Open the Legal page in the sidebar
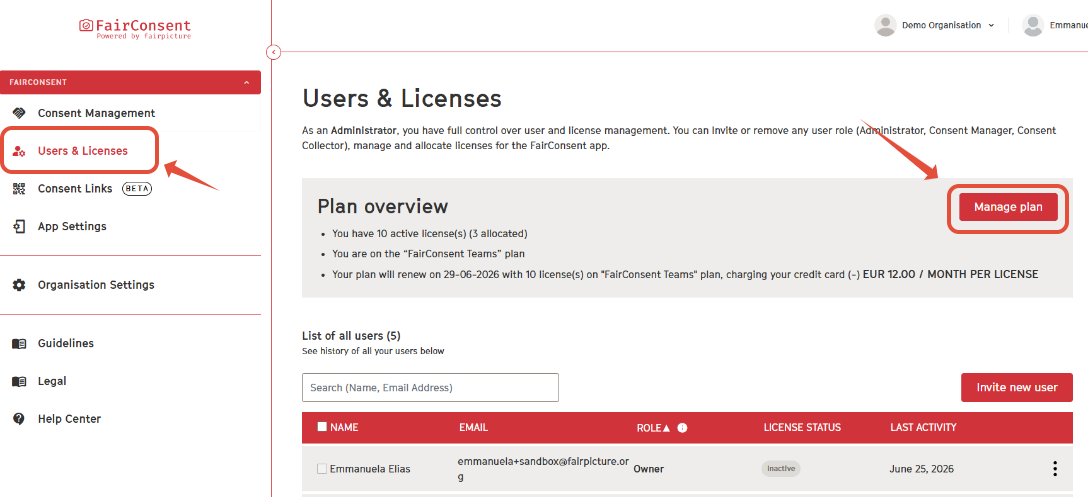This screenshot has height=497, width=1088. point(52,381)
